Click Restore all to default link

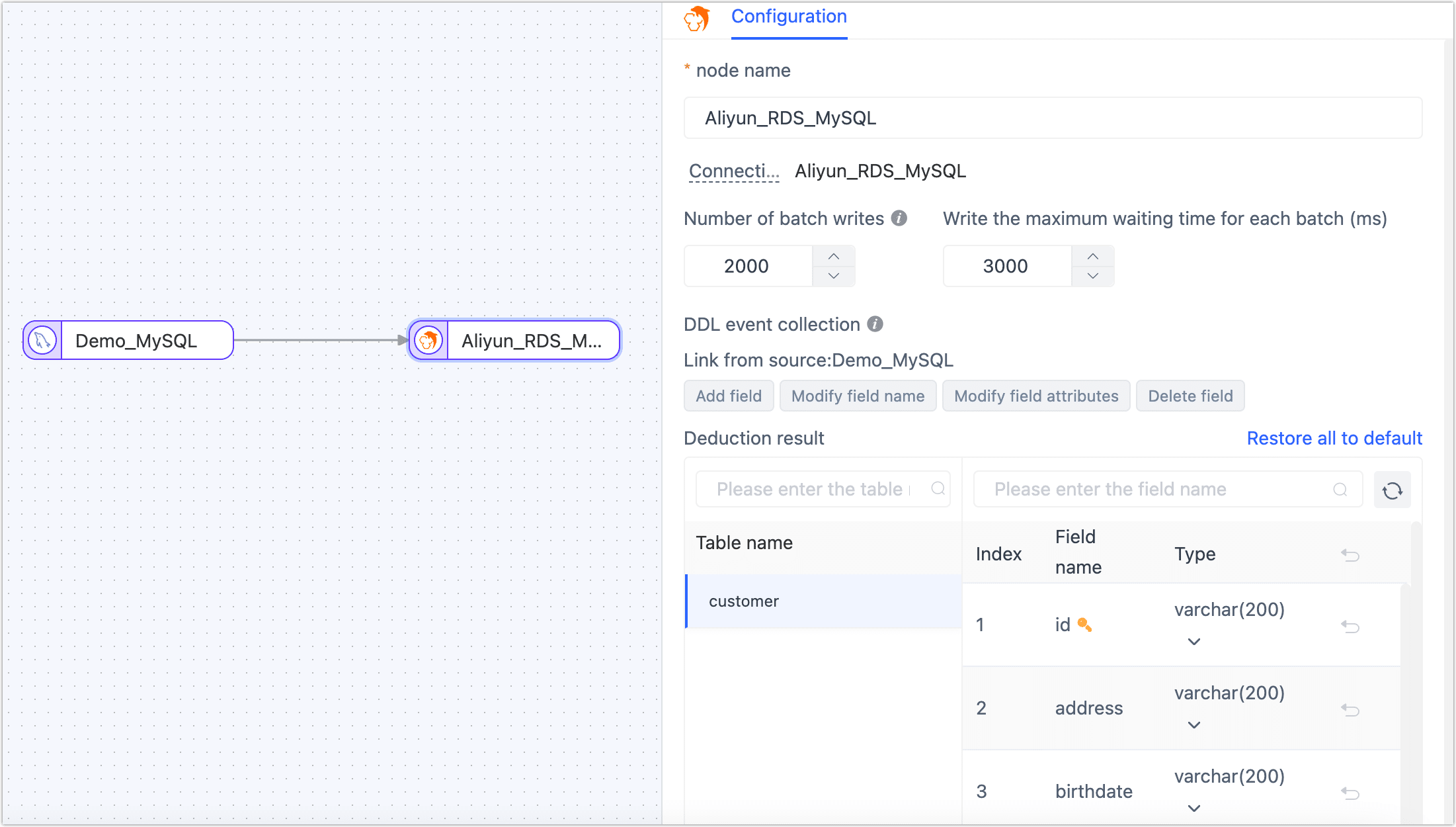point(1335,438)
